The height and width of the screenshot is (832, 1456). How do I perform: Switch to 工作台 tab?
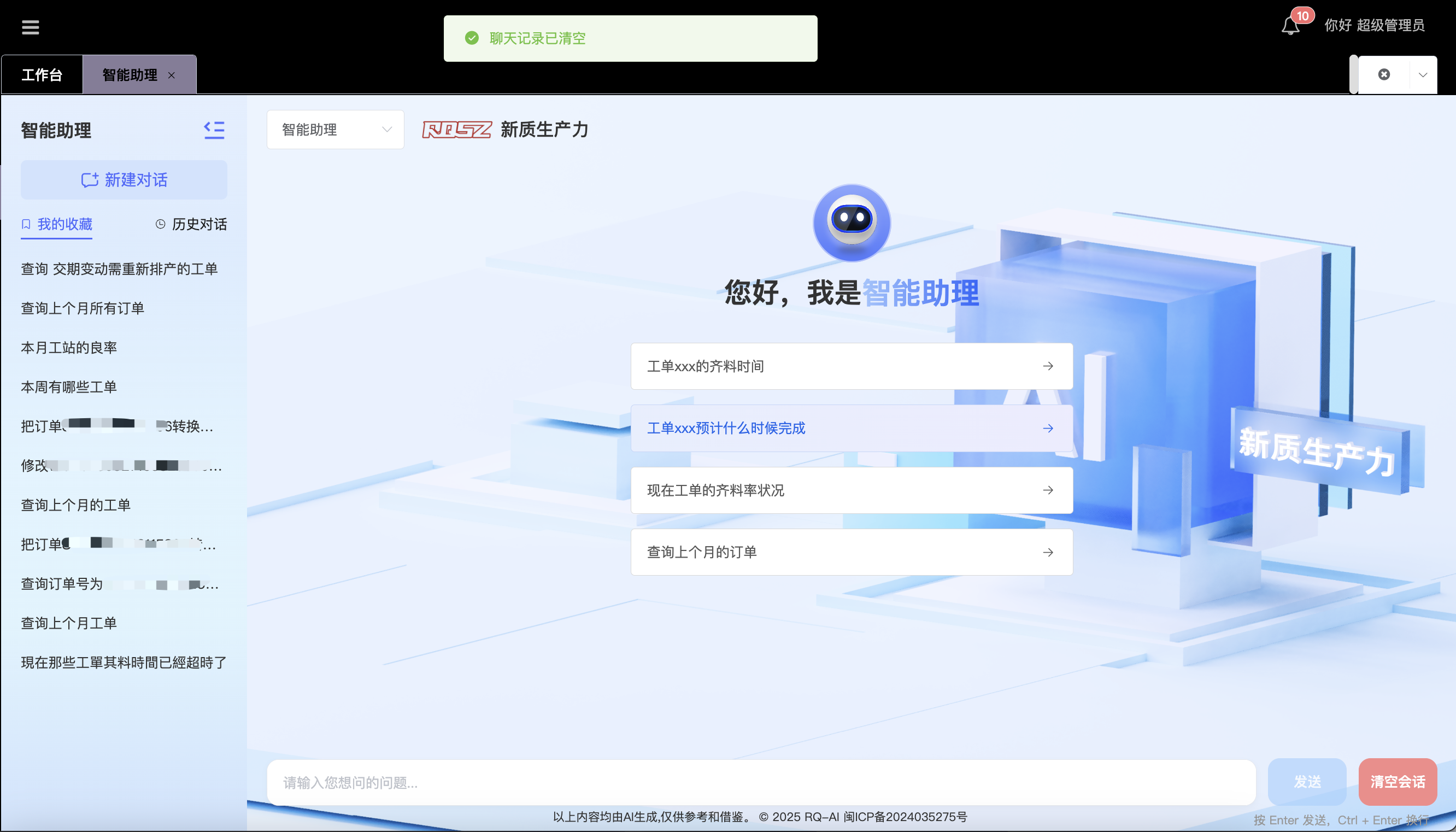click(x=42, y=75)
